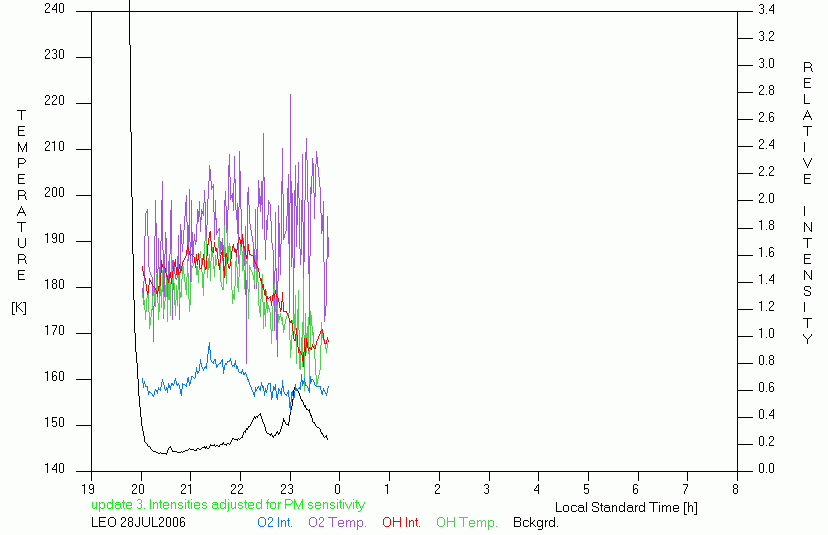The width and height of the screenshot is (828, 535).
Task: Click the 1.4 intensity tick label
Action: click(766, 279)
